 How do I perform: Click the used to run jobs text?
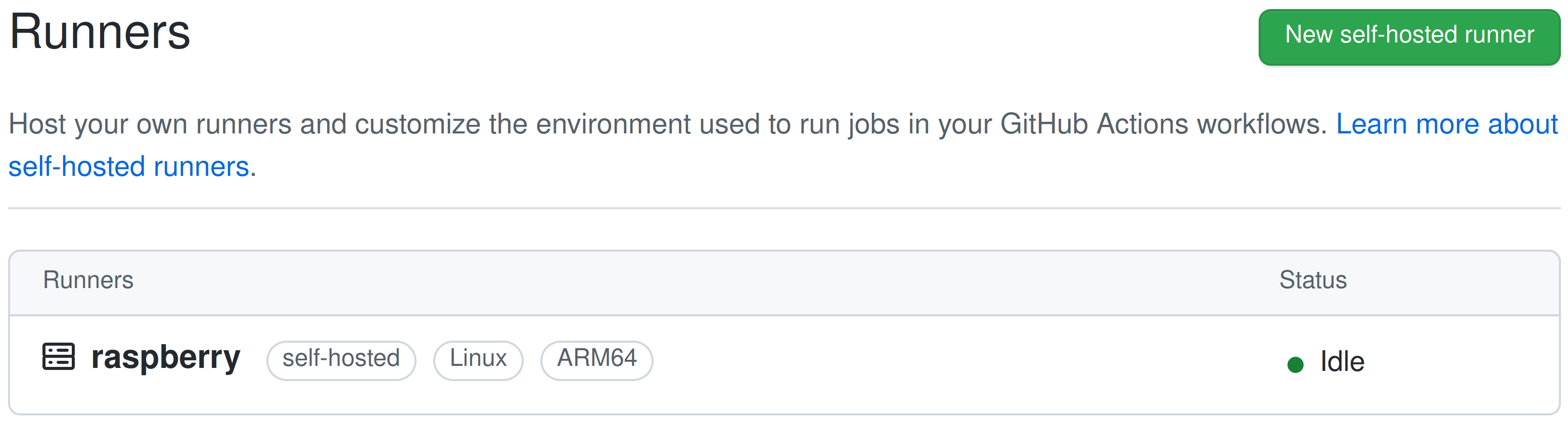[799, 124]
